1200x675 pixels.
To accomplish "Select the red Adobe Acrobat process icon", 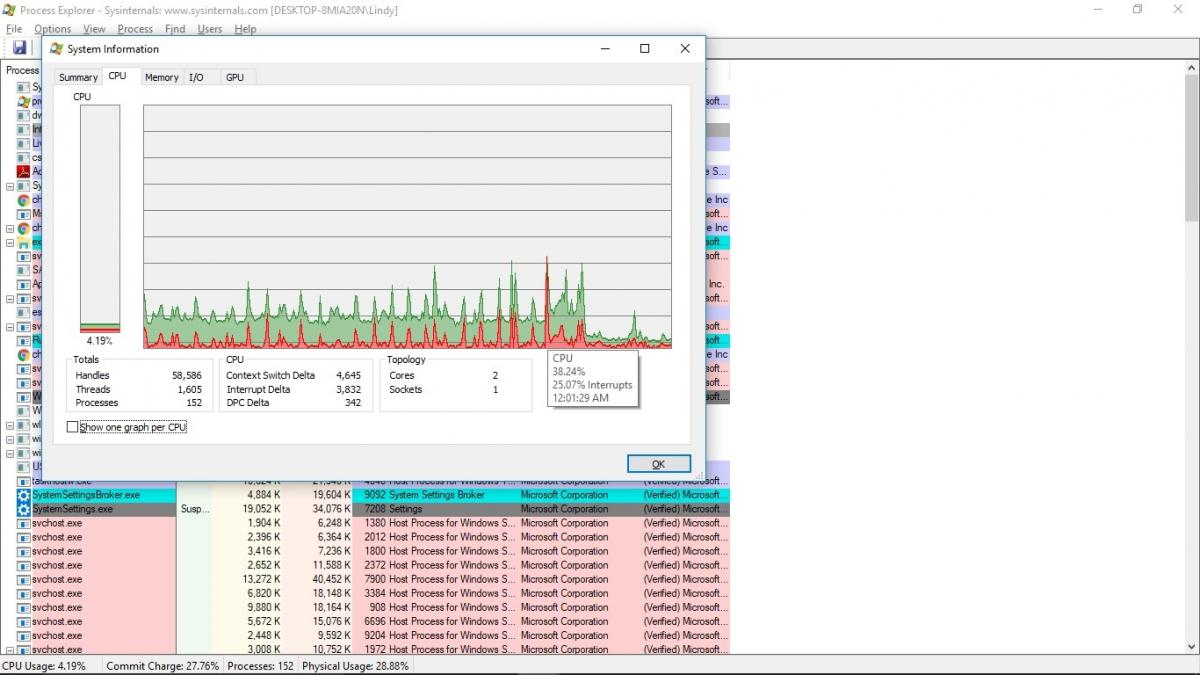I will tap(23, 171).
